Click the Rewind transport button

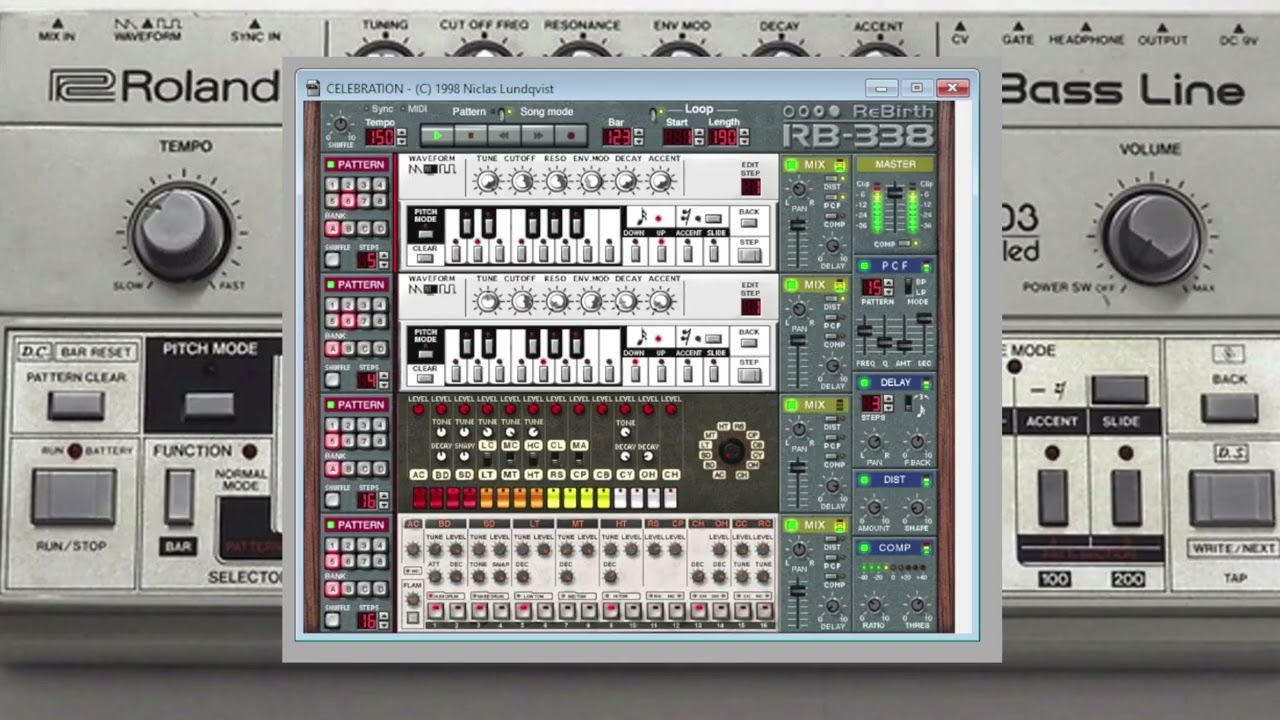tap(504, 135)
